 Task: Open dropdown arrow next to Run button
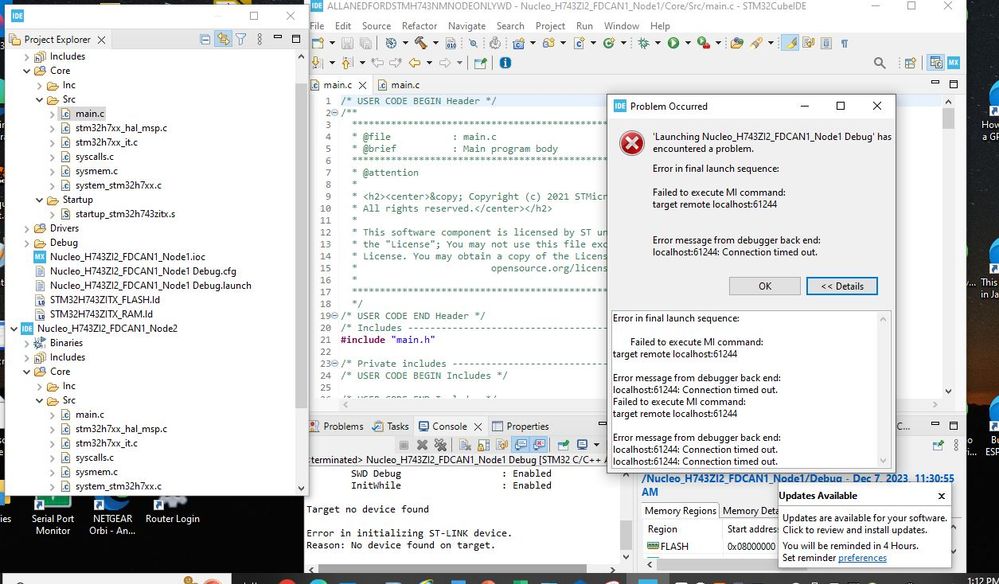coord(688,43)
